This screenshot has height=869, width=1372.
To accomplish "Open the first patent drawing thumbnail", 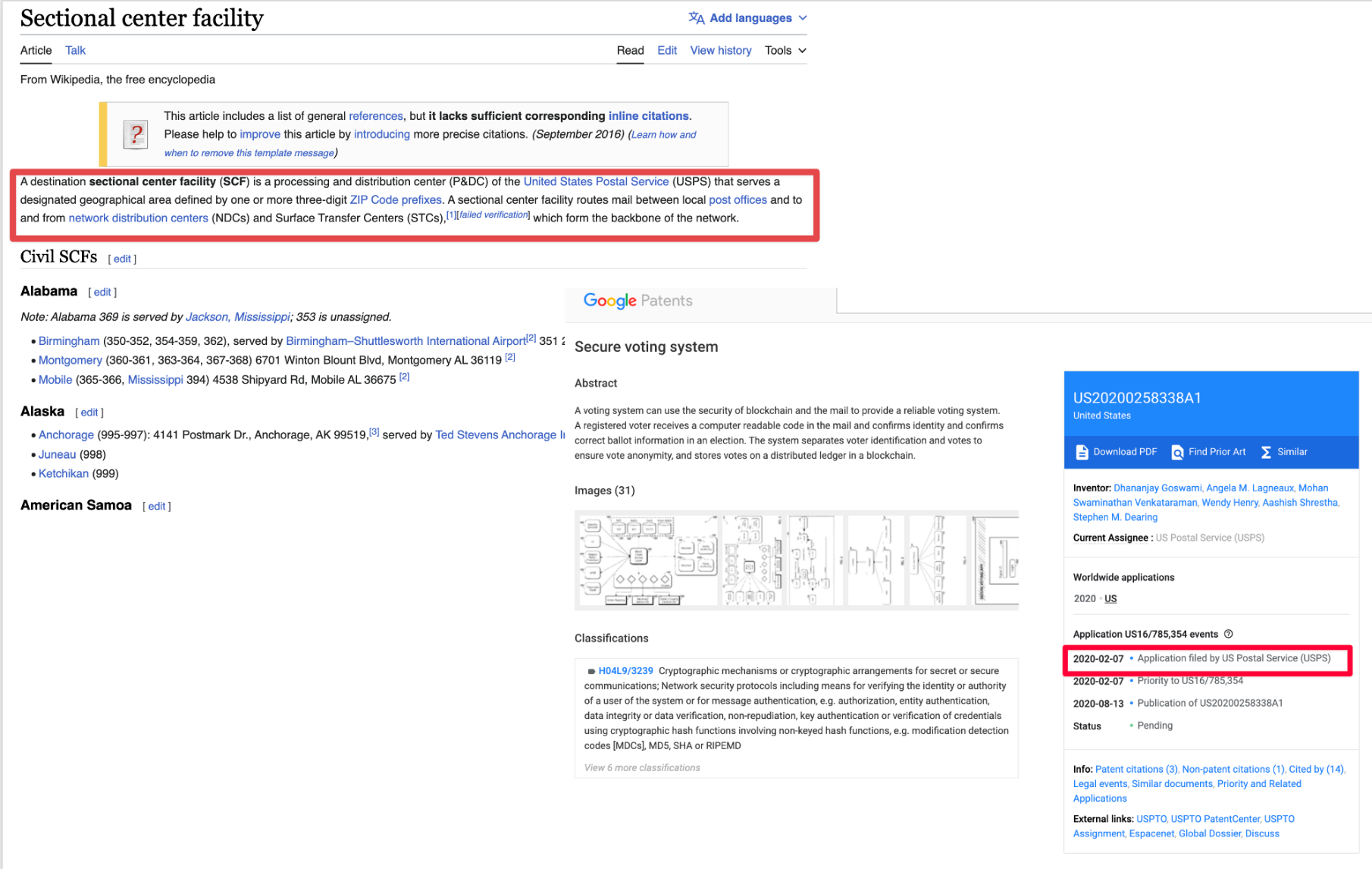I will 648,560.
